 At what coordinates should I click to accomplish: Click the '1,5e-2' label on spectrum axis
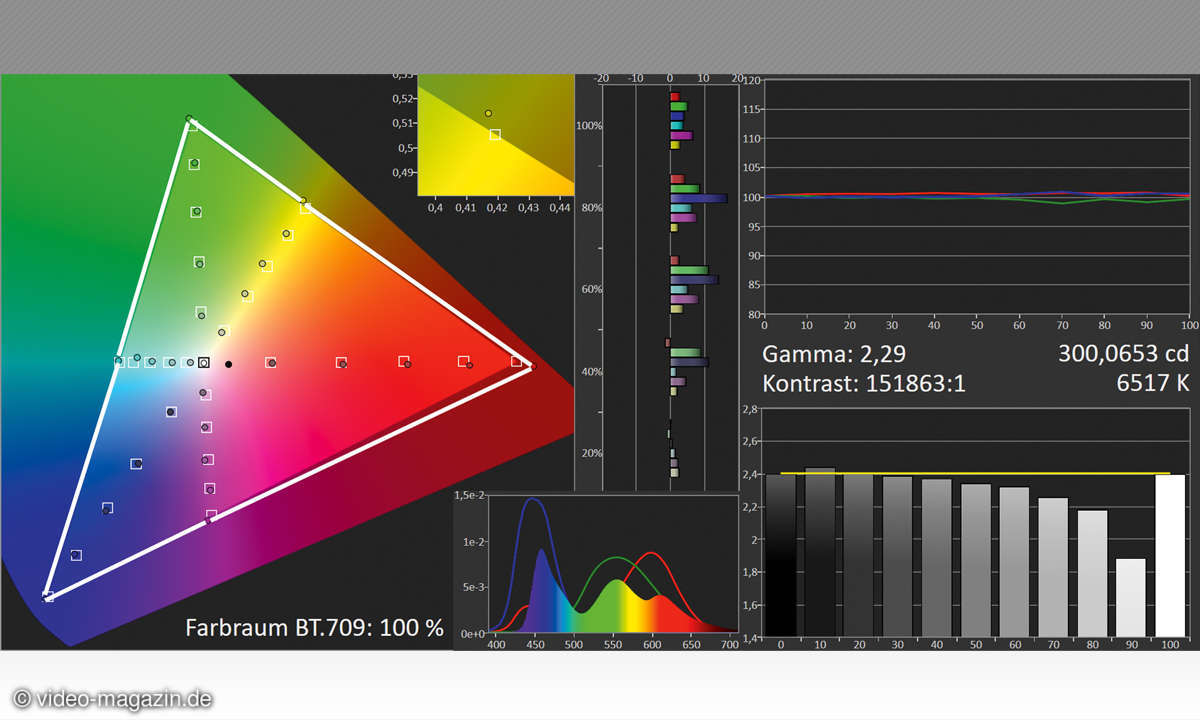(469, 496)
